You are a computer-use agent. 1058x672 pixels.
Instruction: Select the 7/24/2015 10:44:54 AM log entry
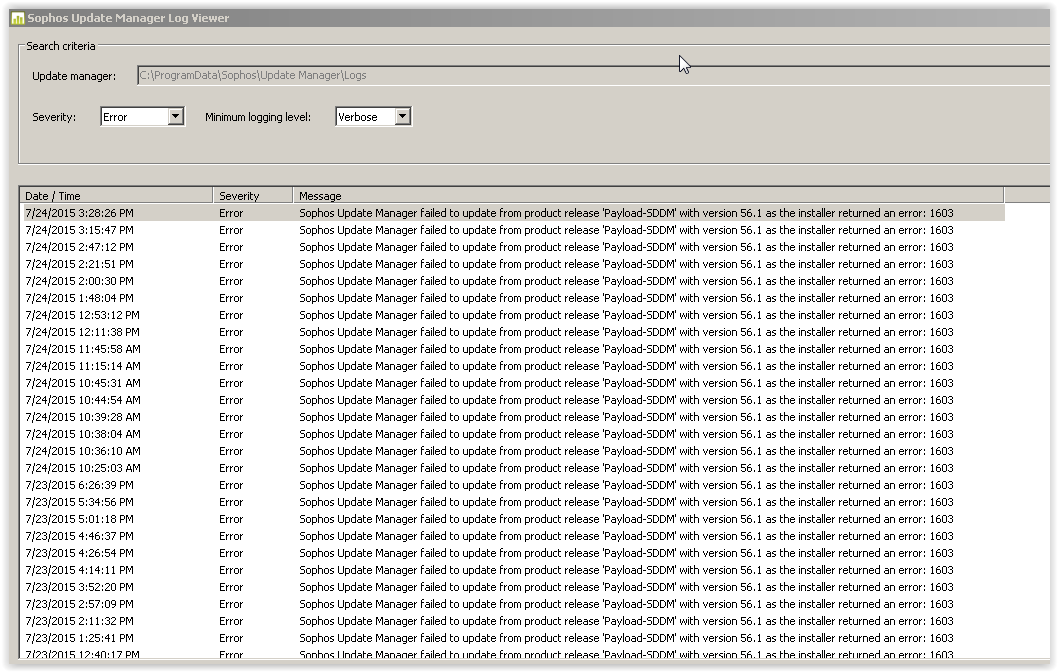pos(513,400)
